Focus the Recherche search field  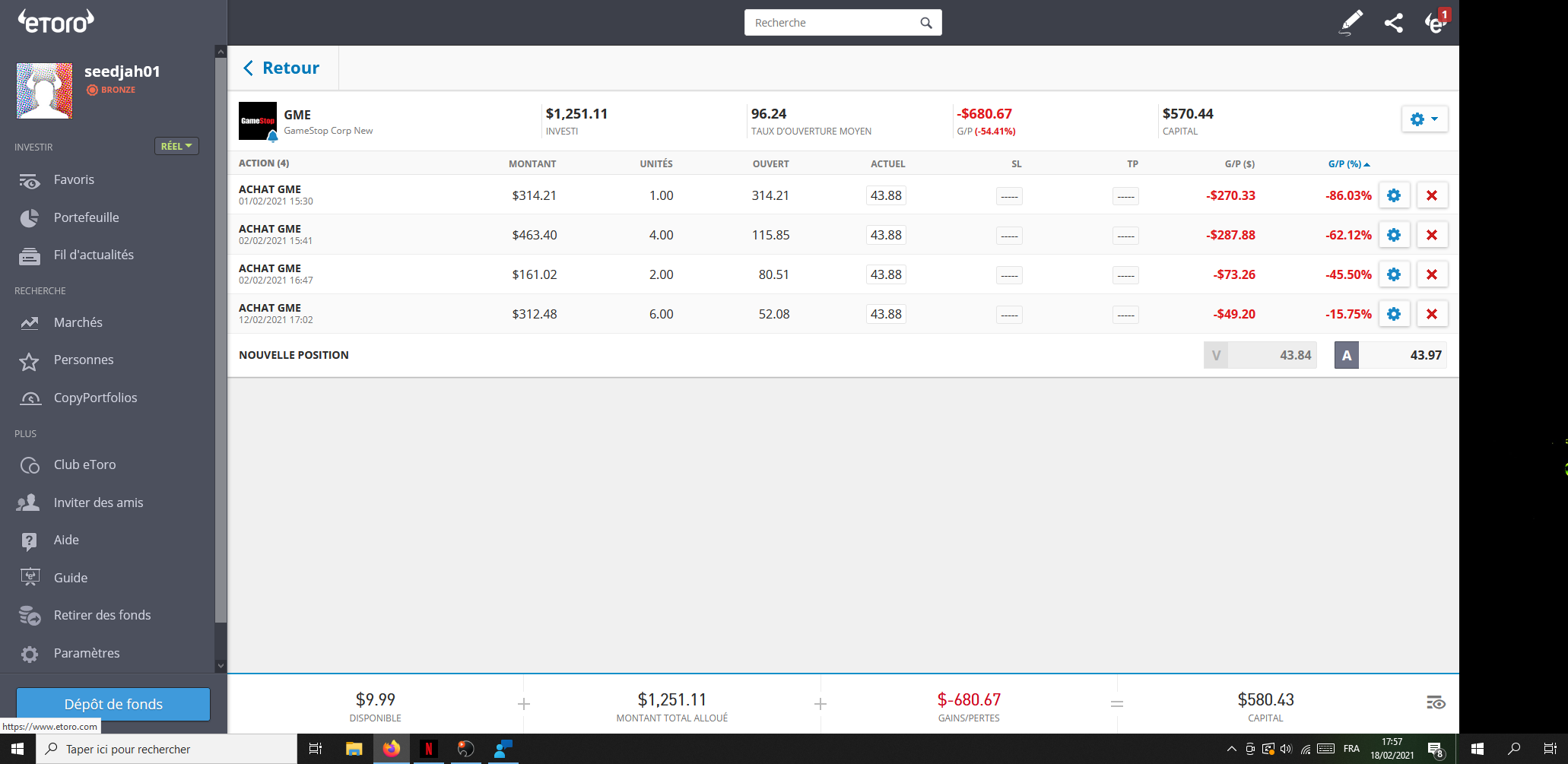843,23
